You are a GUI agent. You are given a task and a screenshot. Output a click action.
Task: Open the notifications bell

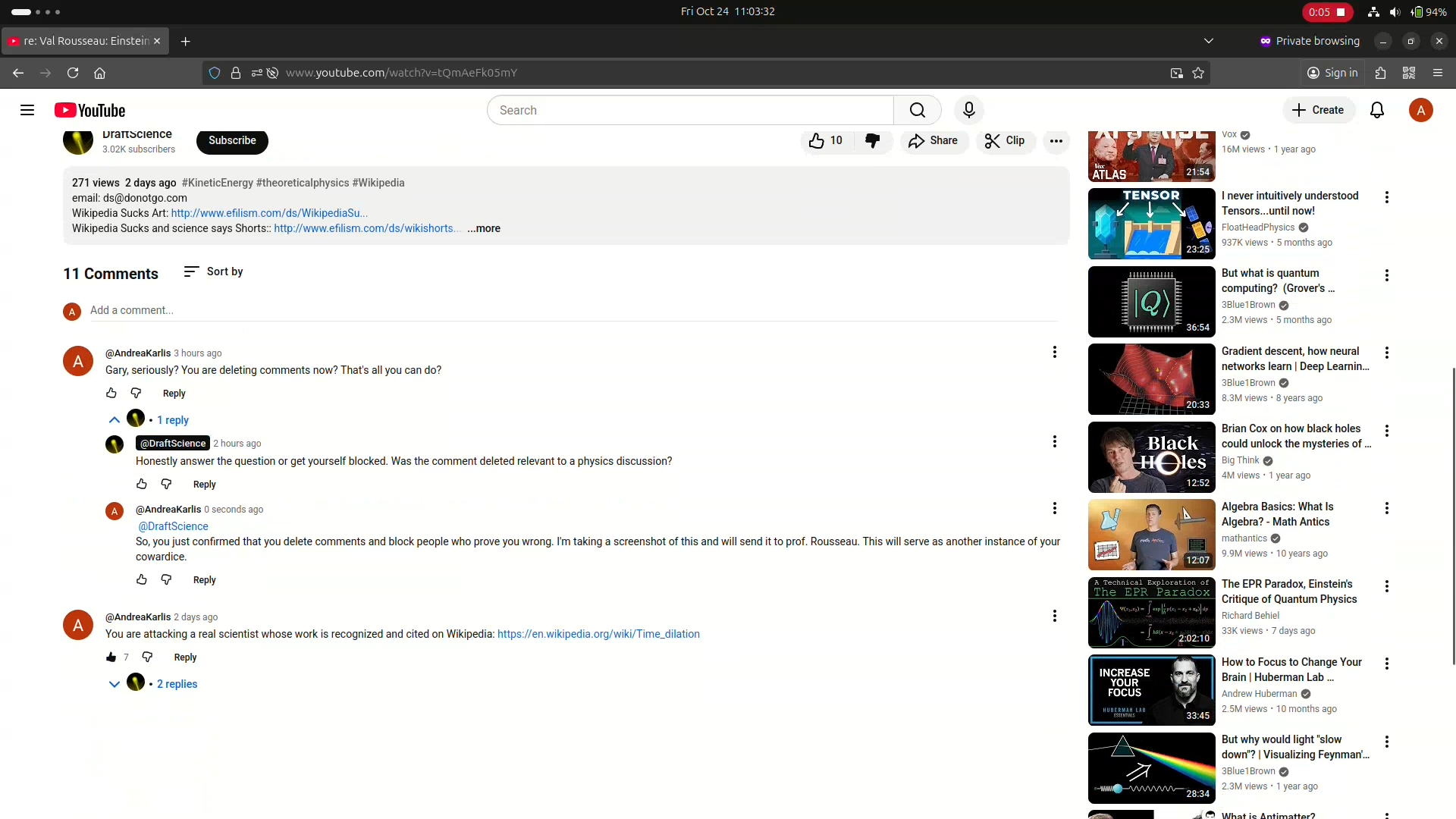(1377, 110)
